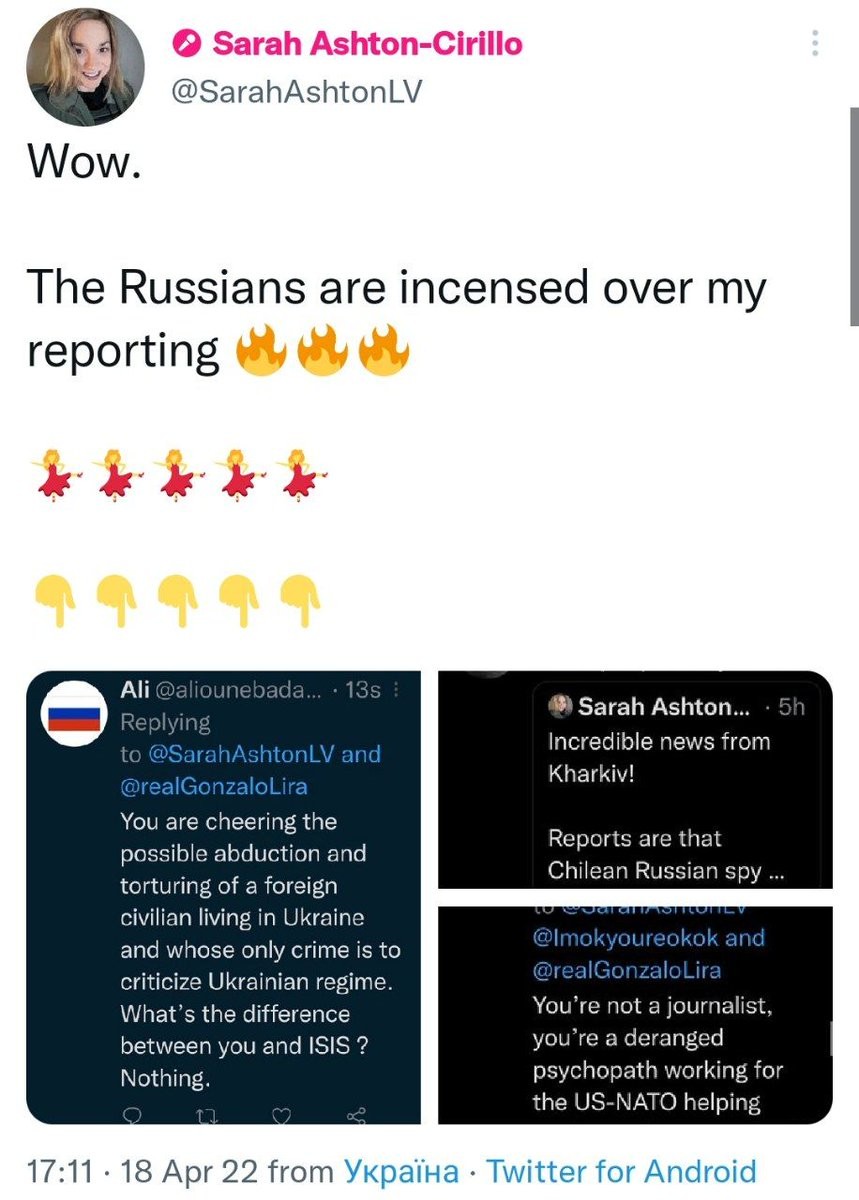Open Sarah Ashton-Cirillo's profile avatar photo
This screenshot has height=1200, width=859.
pos(85,71)
